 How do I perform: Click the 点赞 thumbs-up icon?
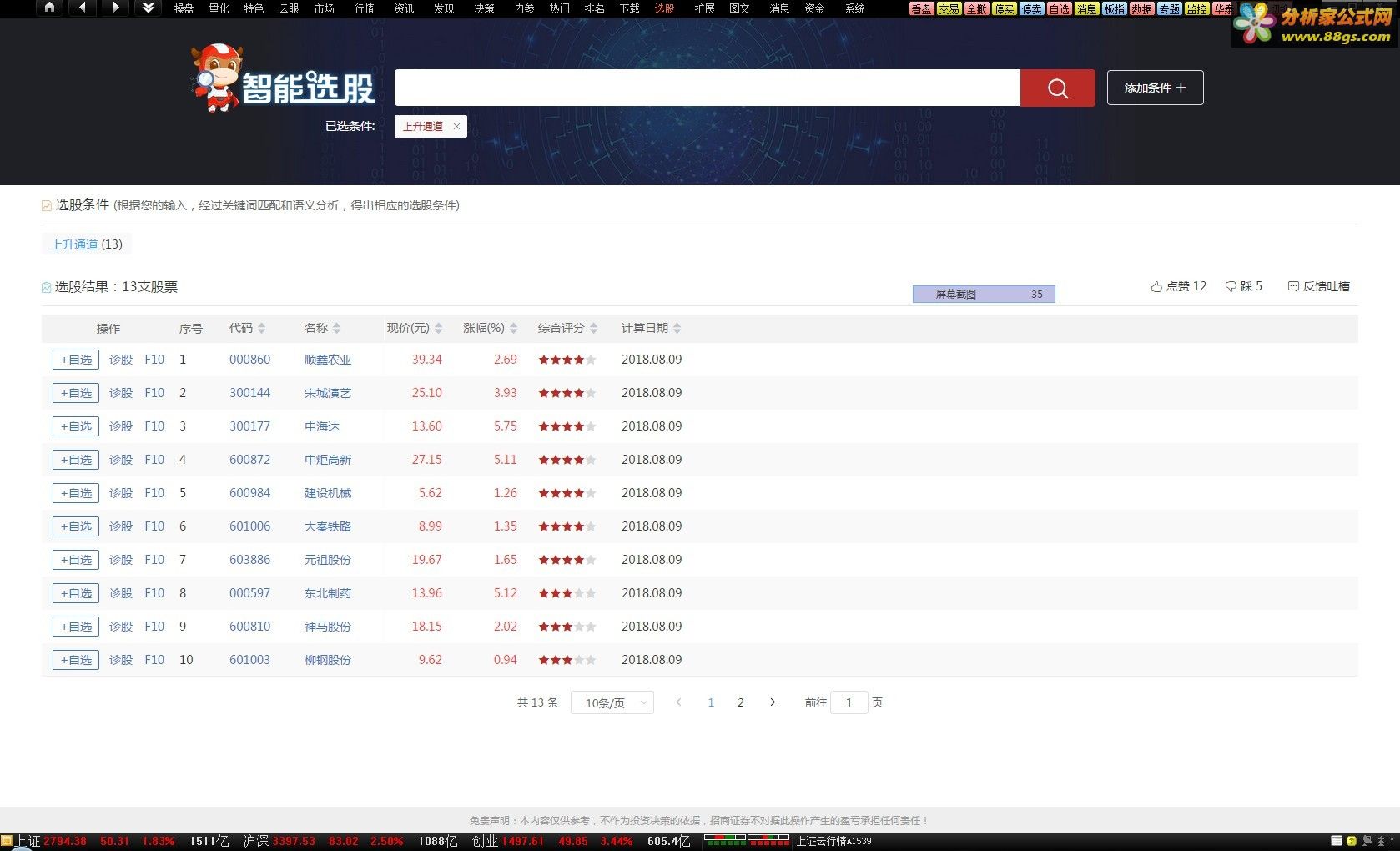(x=1156, y=286)
